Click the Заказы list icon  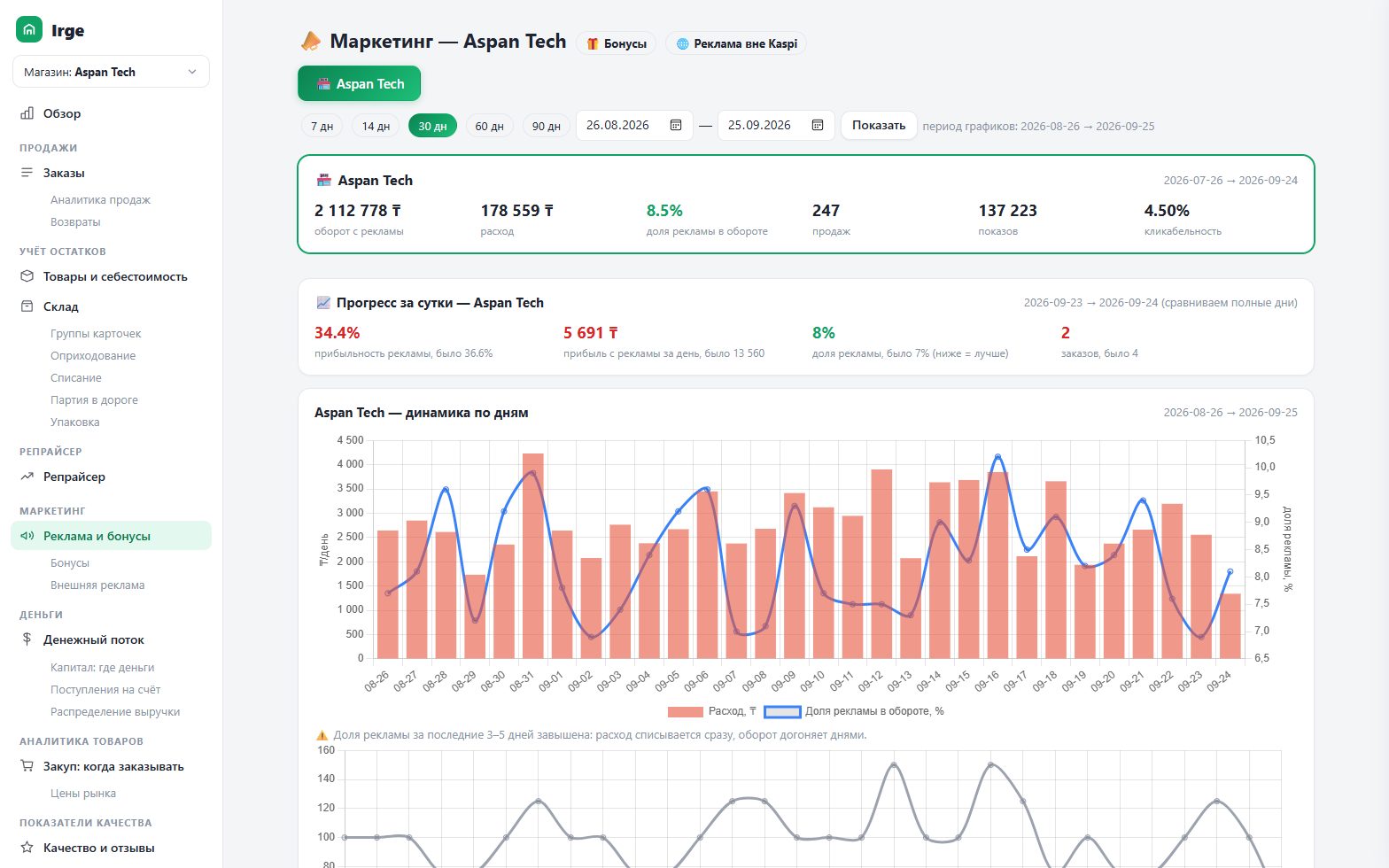tap(27, 173)
